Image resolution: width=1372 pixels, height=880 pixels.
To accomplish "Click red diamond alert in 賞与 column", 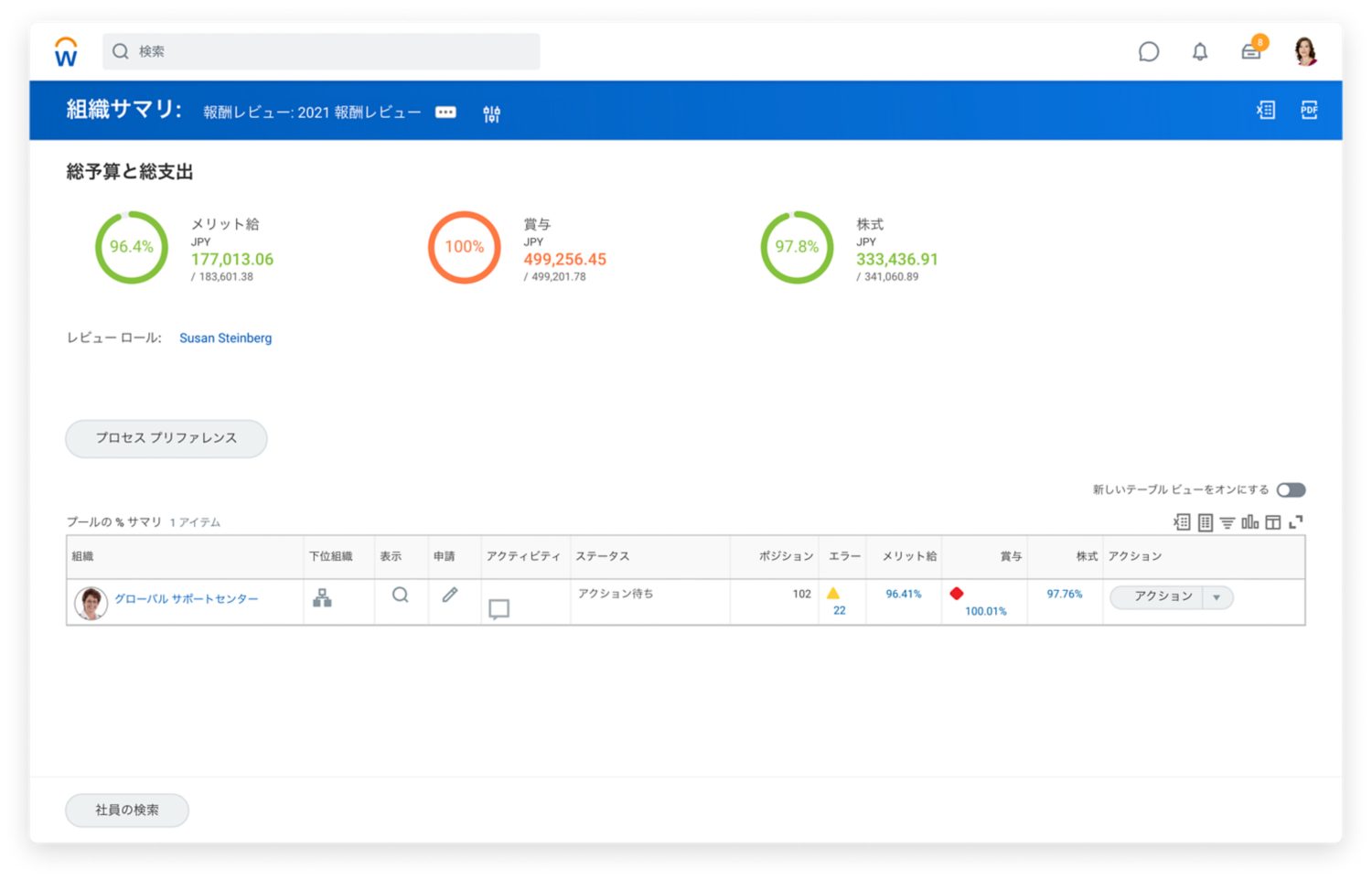I will [x=957, y=594].
